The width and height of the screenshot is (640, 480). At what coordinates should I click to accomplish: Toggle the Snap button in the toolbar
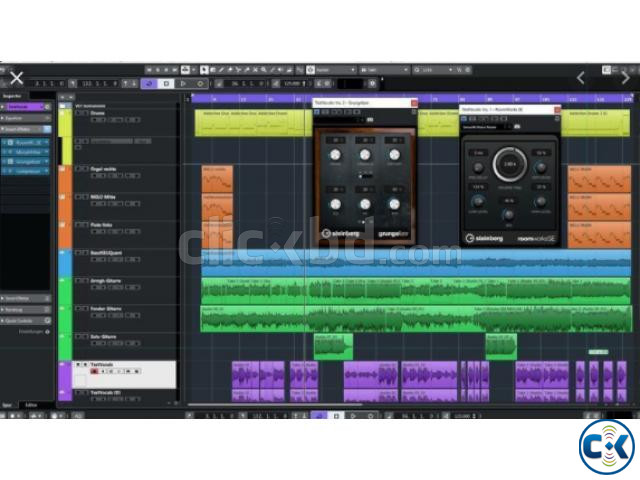point(311,70)
